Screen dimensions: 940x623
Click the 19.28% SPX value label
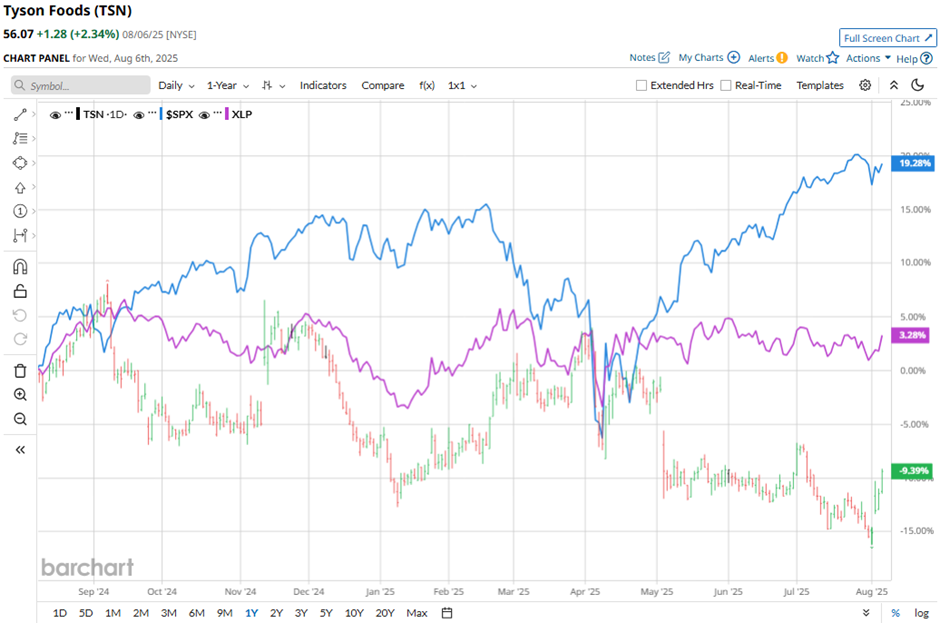click(912, 163)
